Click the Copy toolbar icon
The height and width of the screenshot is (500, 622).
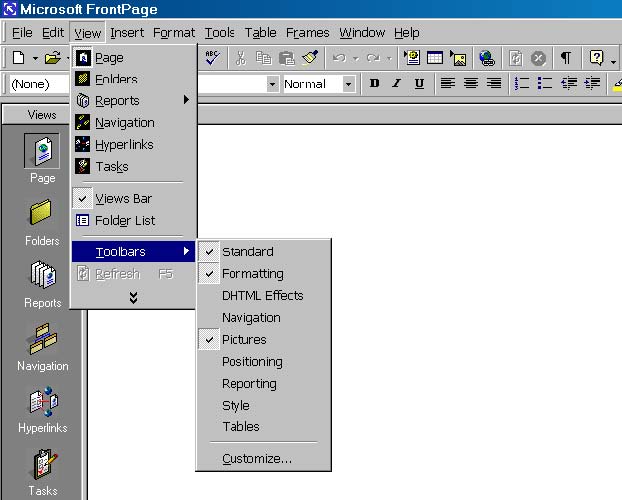tap(263, 58)
